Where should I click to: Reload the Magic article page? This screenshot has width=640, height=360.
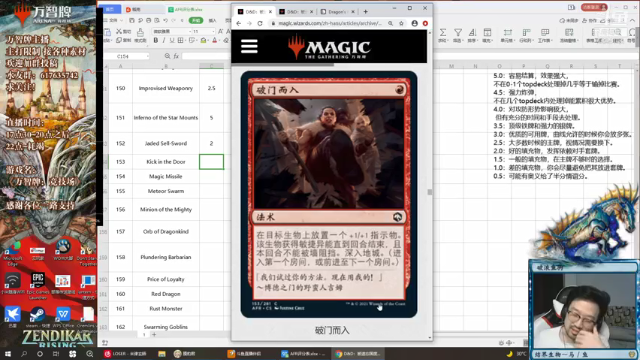[260, 24]
